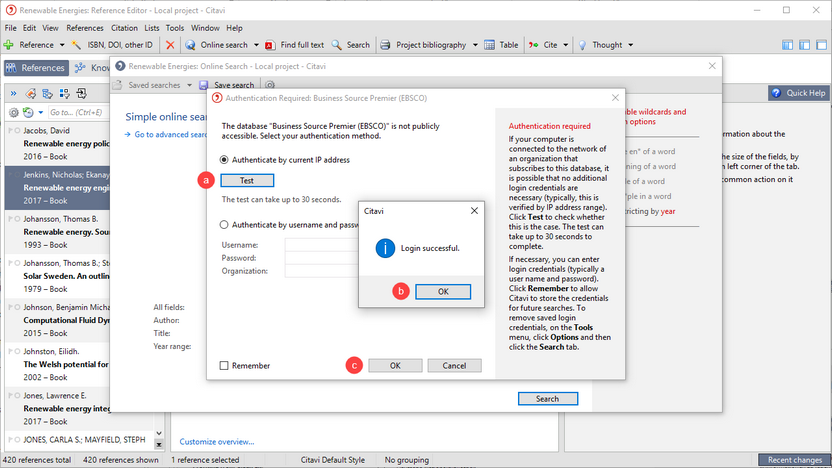Click the Saved searches folder icon
The width and height of the screenshot is (832, 468).
(118, 85)
